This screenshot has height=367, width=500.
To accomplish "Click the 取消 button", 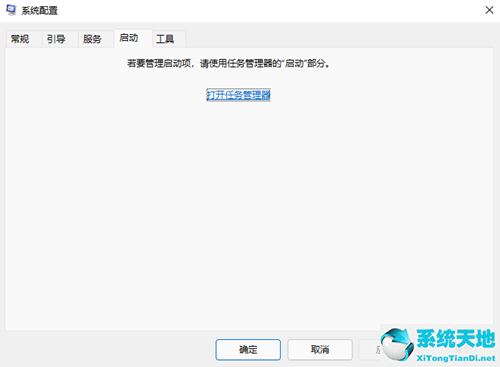I will tap(320, 350).
